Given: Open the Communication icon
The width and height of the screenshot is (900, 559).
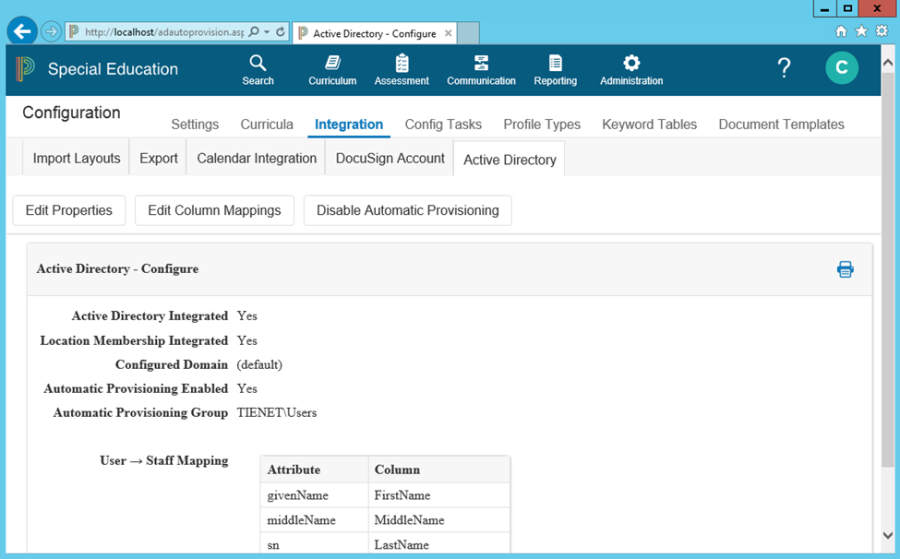Looking at the screenshot, I should (x=481, y=64).
